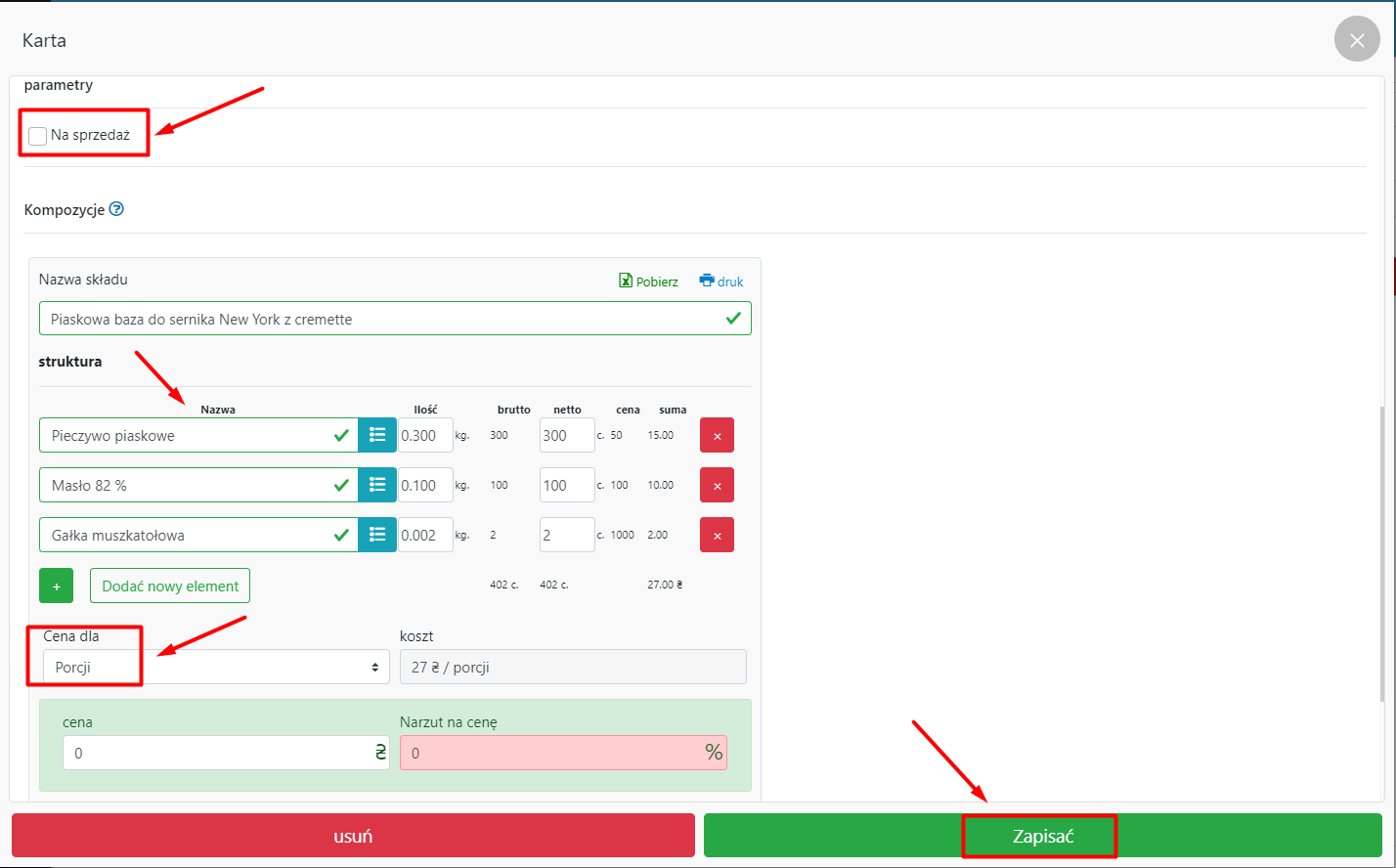Viewport: 1396px width, 868px height.
Task: Click the Nazwa składu text field
Action: [x=381, y=319]
